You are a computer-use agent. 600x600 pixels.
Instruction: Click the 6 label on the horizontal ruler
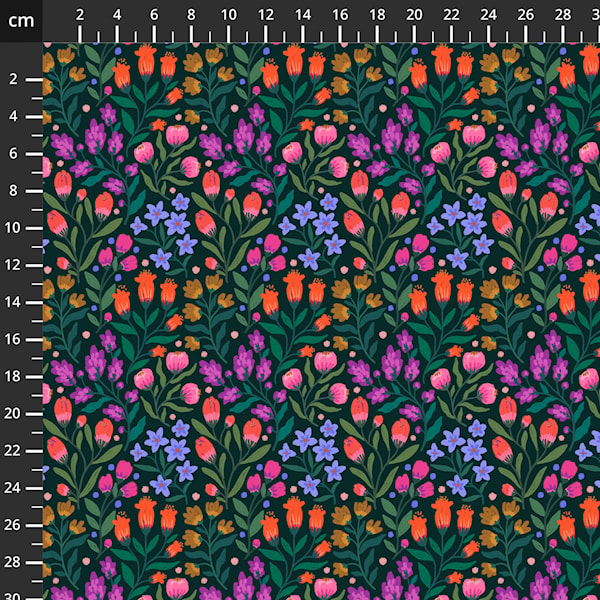[x=154, y=15]
